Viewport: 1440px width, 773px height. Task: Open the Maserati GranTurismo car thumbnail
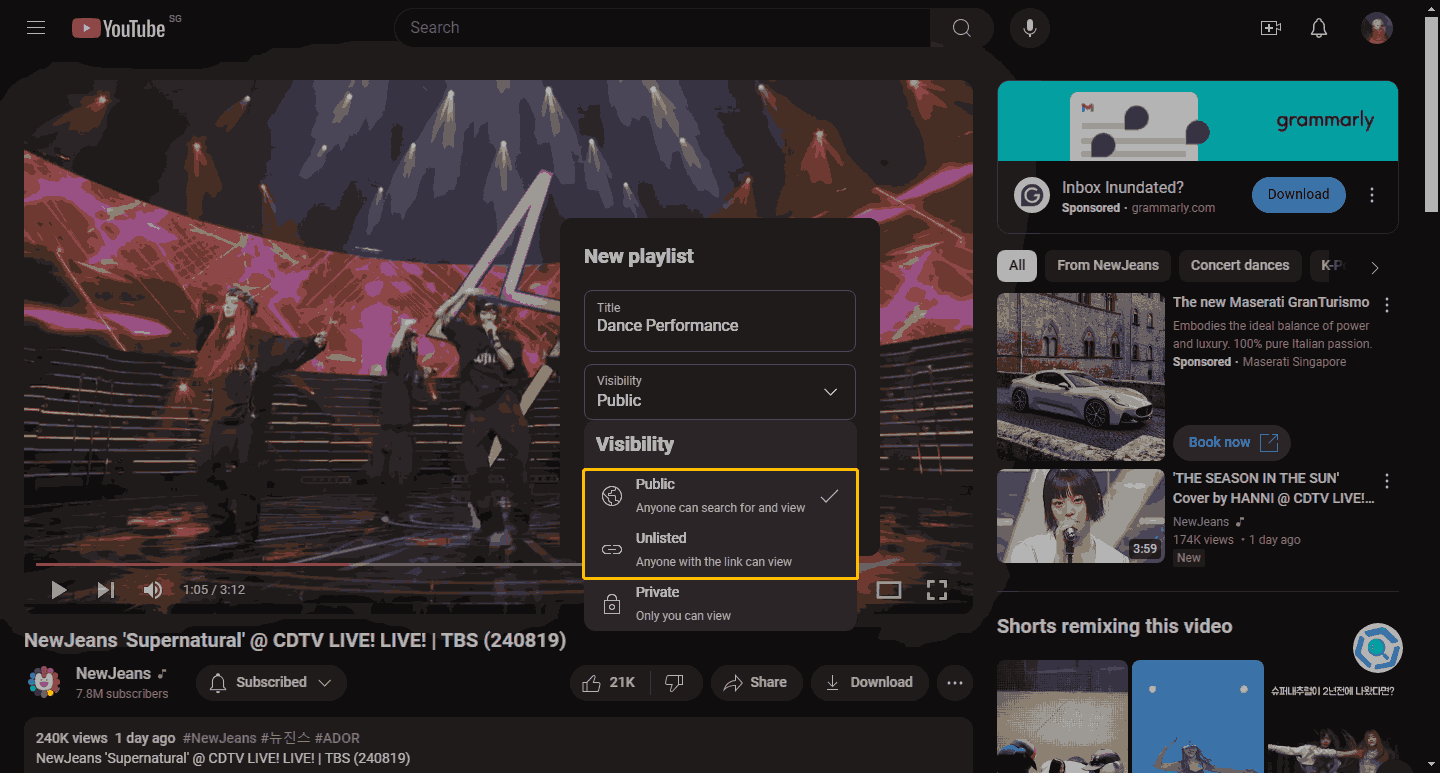(x=1081, y=377)
